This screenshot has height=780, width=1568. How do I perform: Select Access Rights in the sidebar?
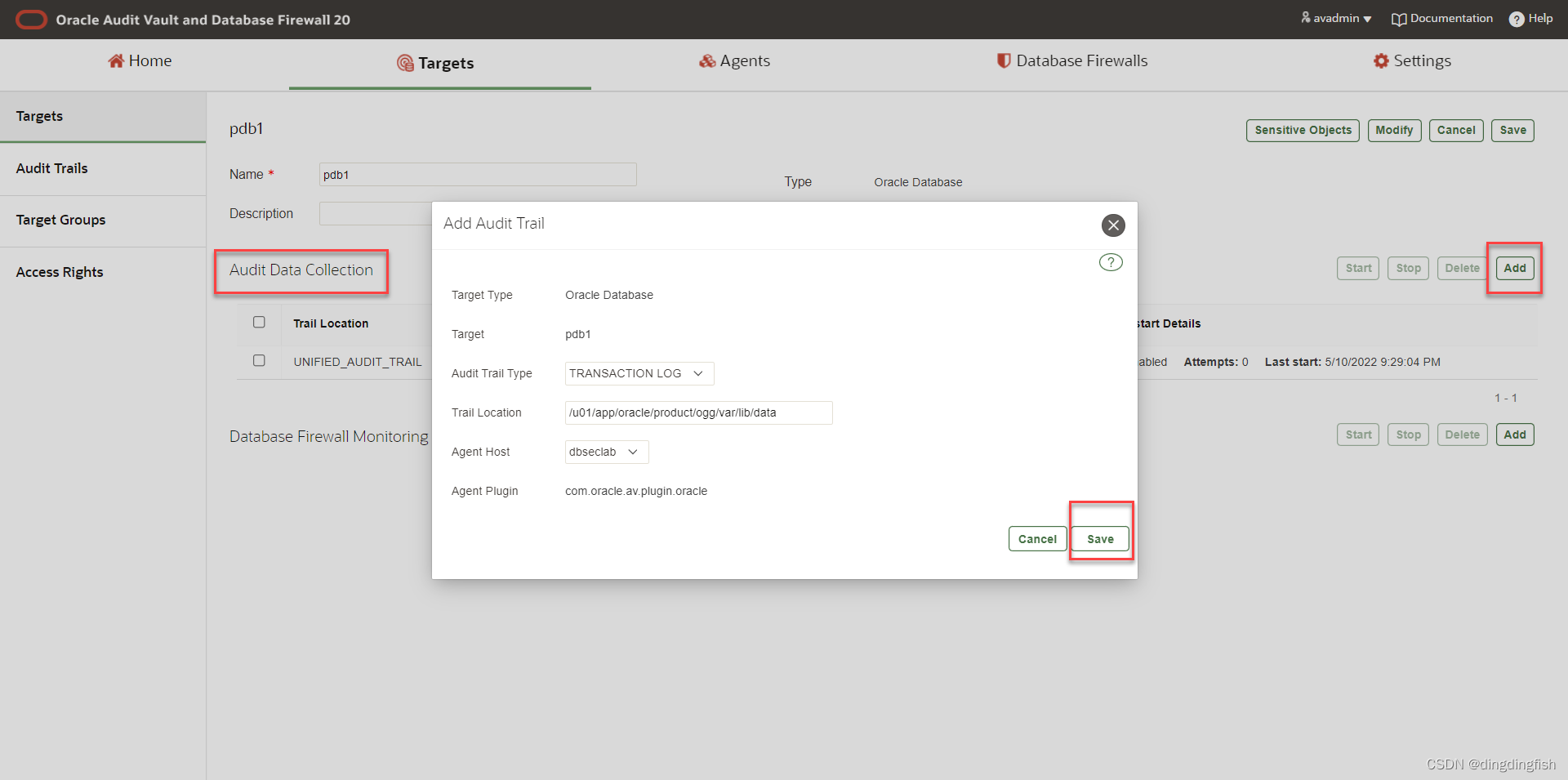pos(103,272)
